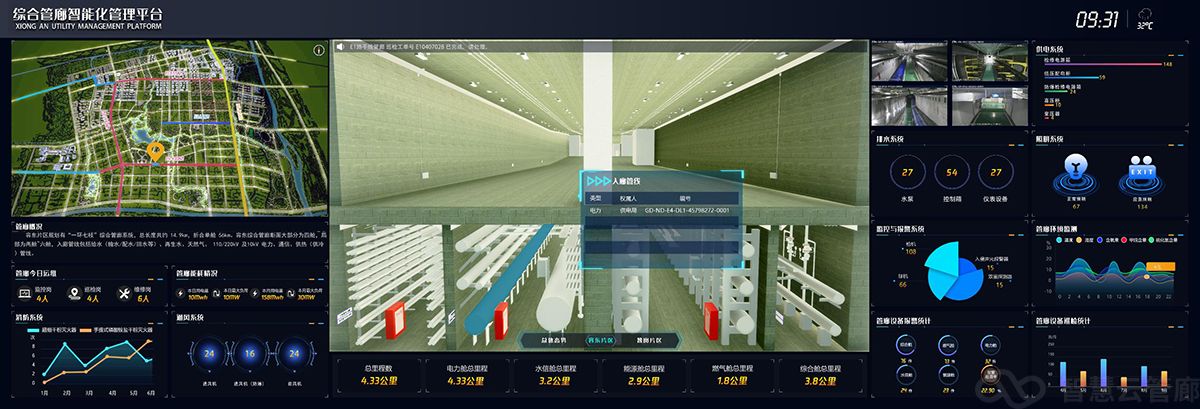
Task: Click the 送风机 fan dial showing 24
Action: click(209, 353)
